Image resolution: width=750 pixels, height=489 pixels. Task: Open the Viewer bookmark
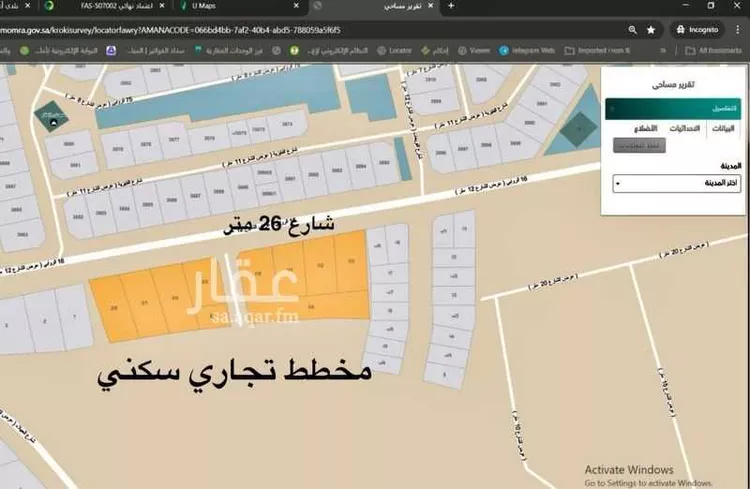(474, 50)
